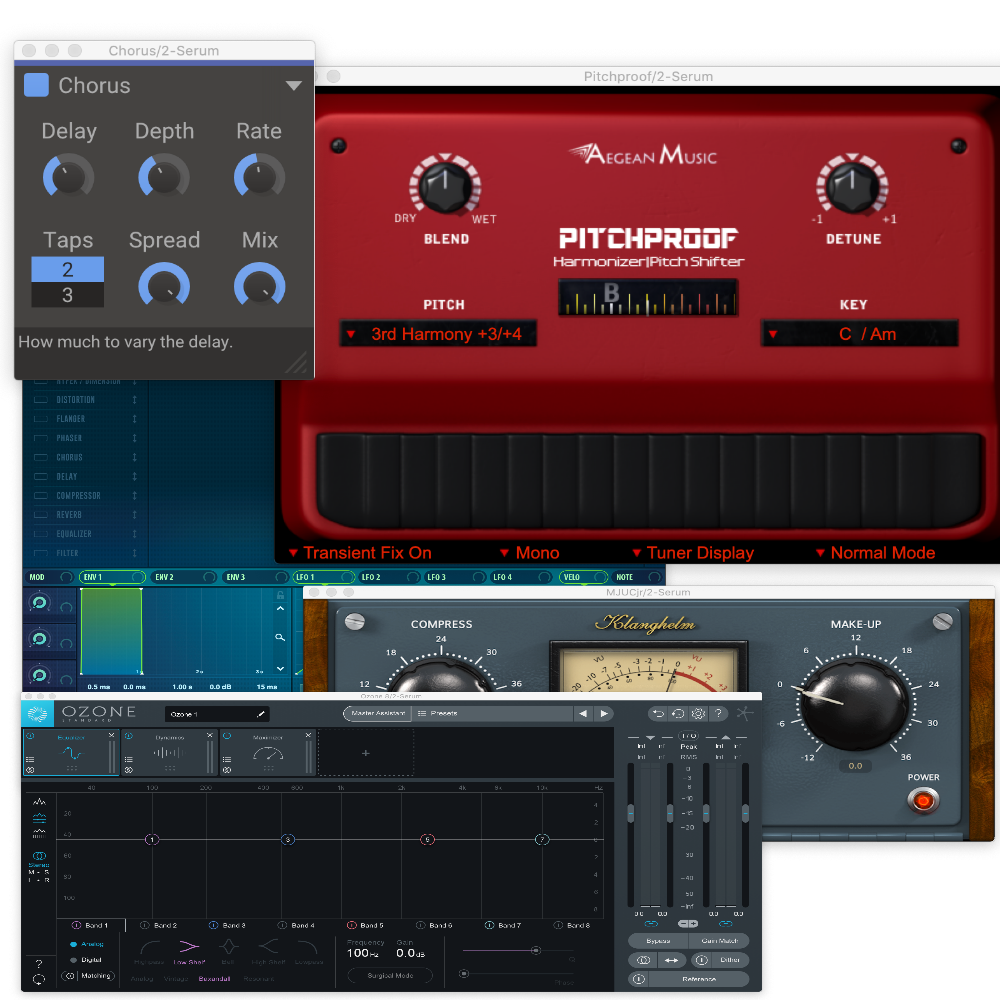Viewport: 1000px width, 1000px height.
Task: Click the pencil icon beside the Ozone 1 preset name
Action: (x=261, y=714)
